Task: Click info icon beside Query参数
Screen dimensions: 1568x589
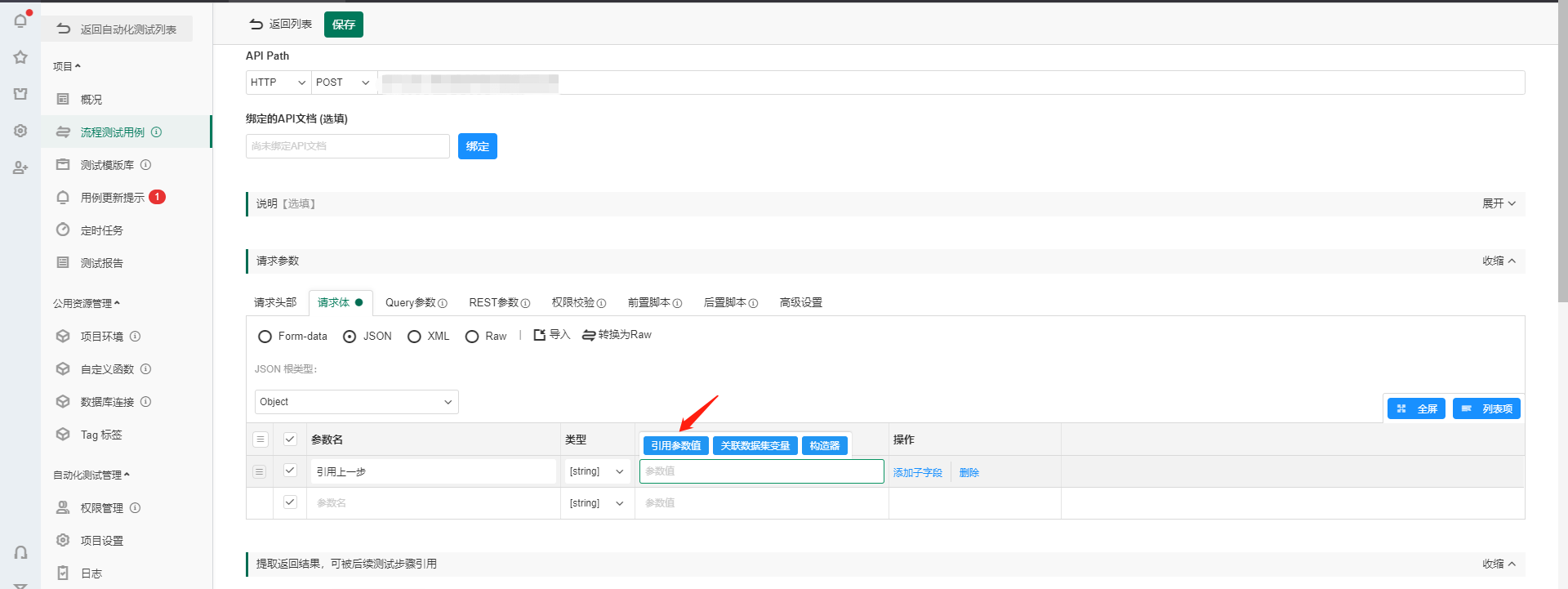Action: pyautogui.click(x=443, y=303)
